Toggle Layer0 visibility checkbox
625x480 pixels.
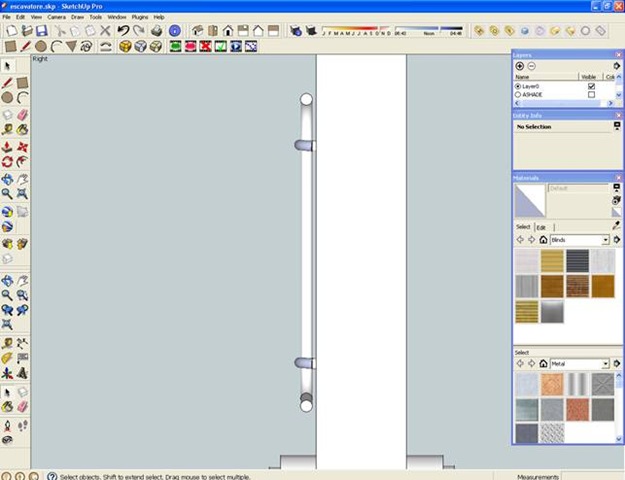click(591, 86)
